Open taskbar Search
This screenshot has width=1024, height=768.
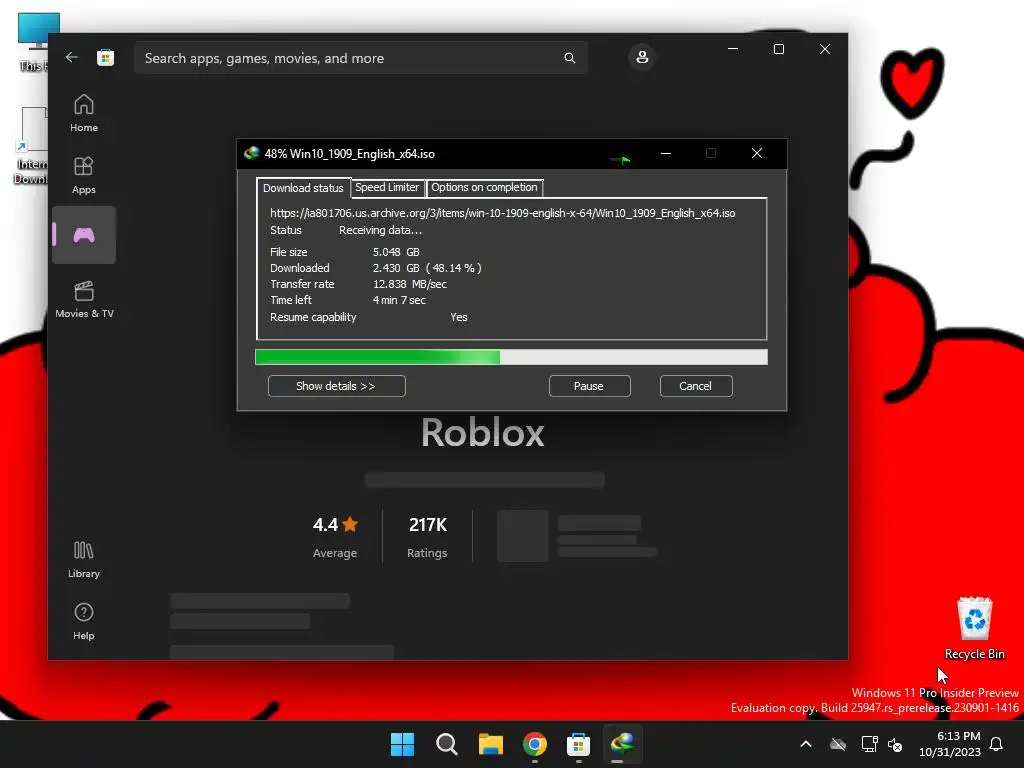[447, 744]
